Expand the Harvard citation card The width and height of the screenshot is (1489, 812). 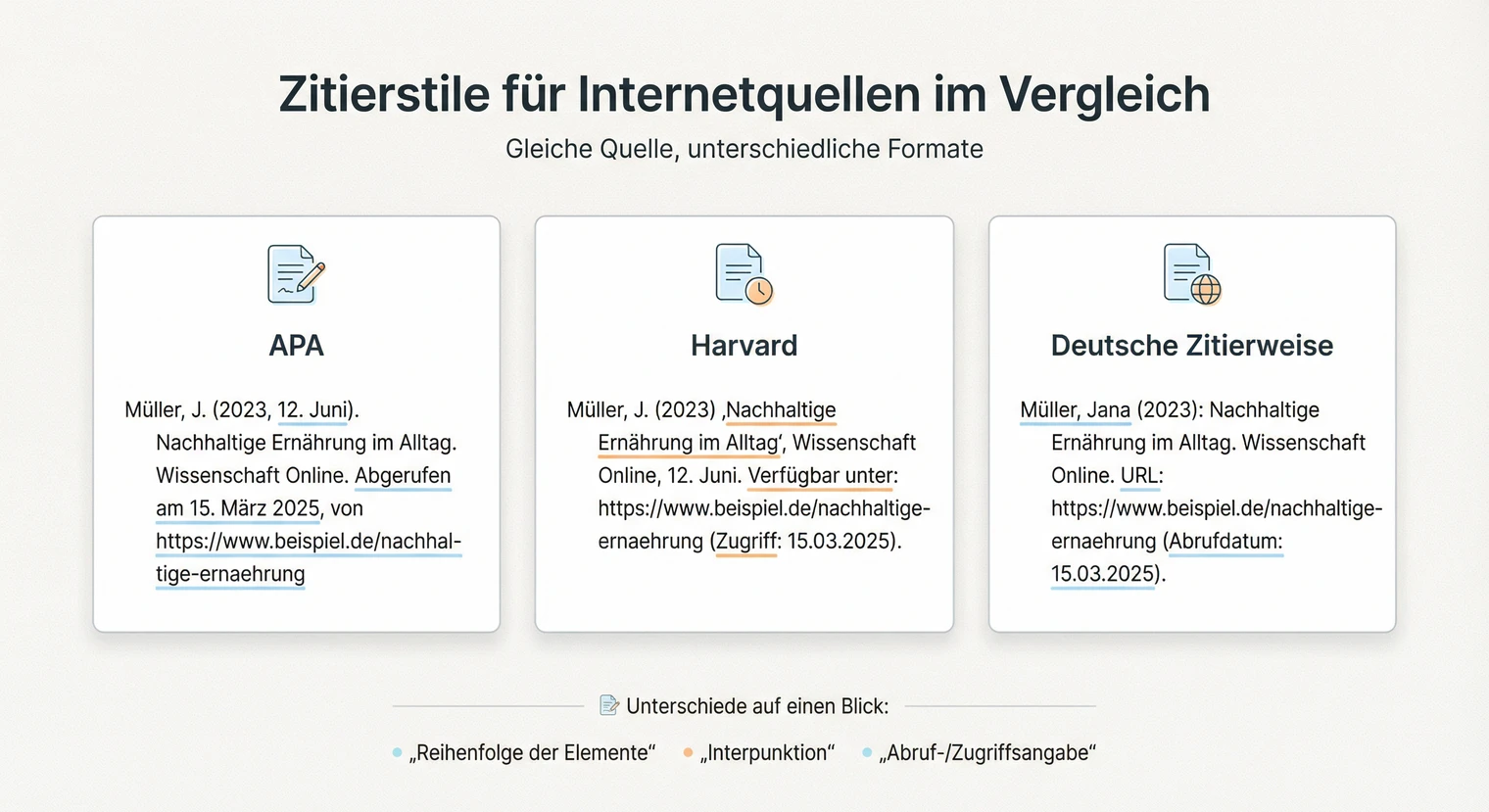click(x=744, y=421)
